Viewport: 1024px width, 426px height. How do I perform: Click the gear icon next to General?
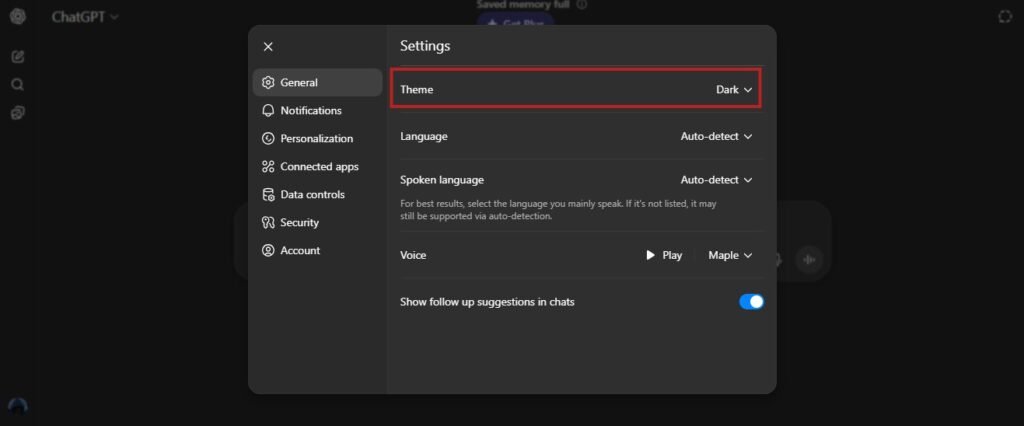pos(268,82)
